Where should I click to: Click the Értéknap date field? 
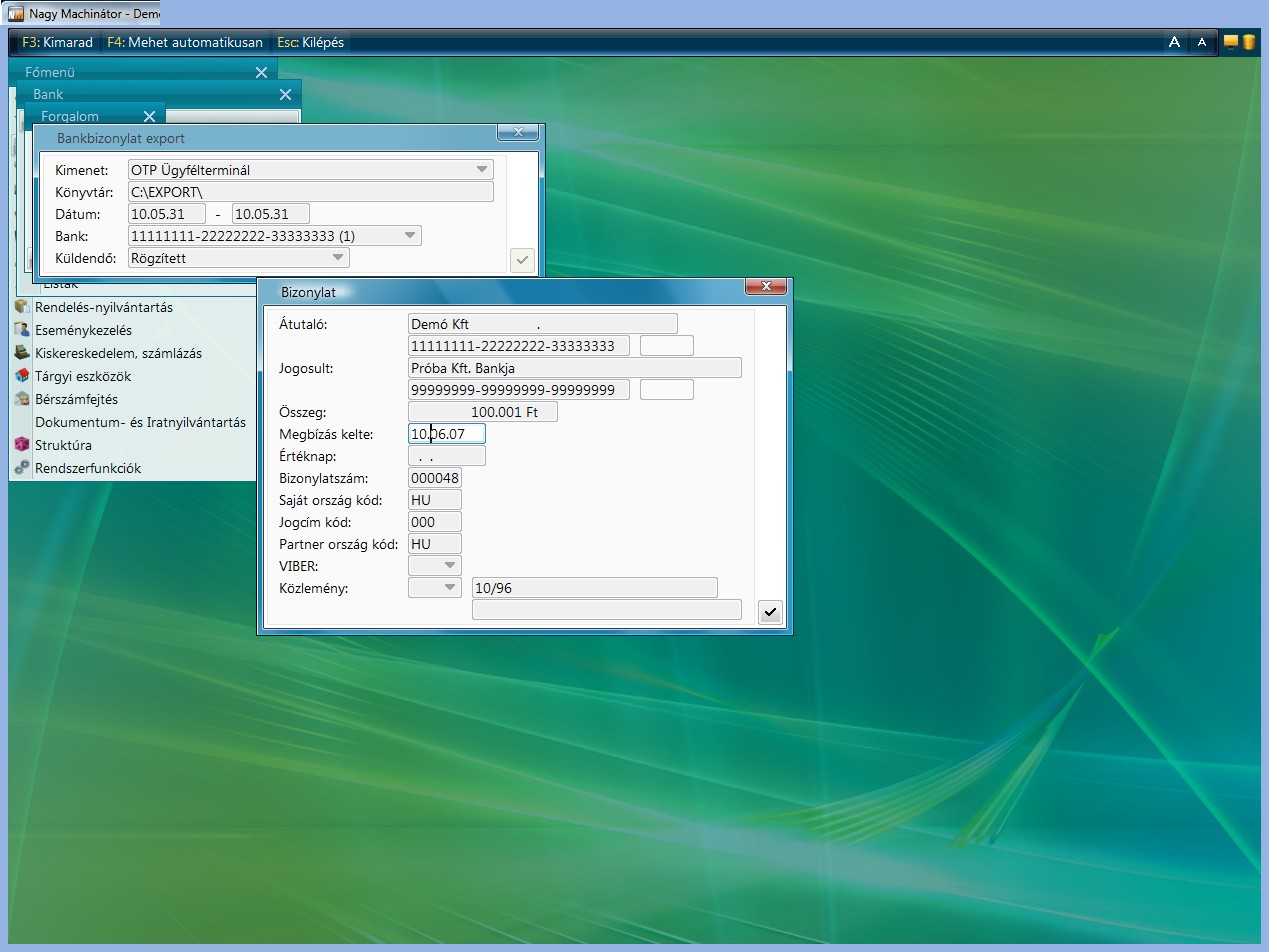click(447, 456)
